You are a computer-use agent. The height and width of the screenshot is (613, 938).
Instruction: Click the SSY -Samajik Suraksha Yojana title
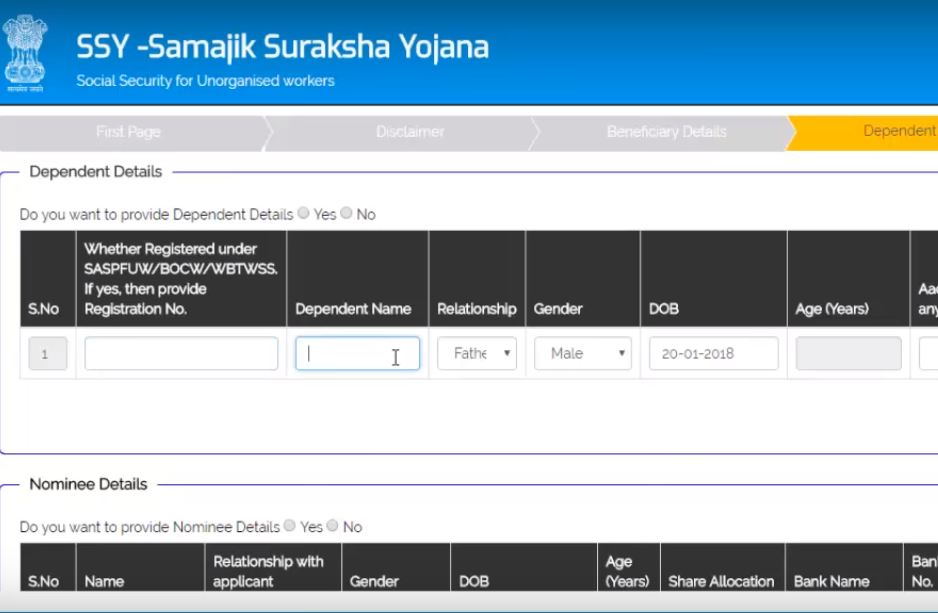[283, 46]
